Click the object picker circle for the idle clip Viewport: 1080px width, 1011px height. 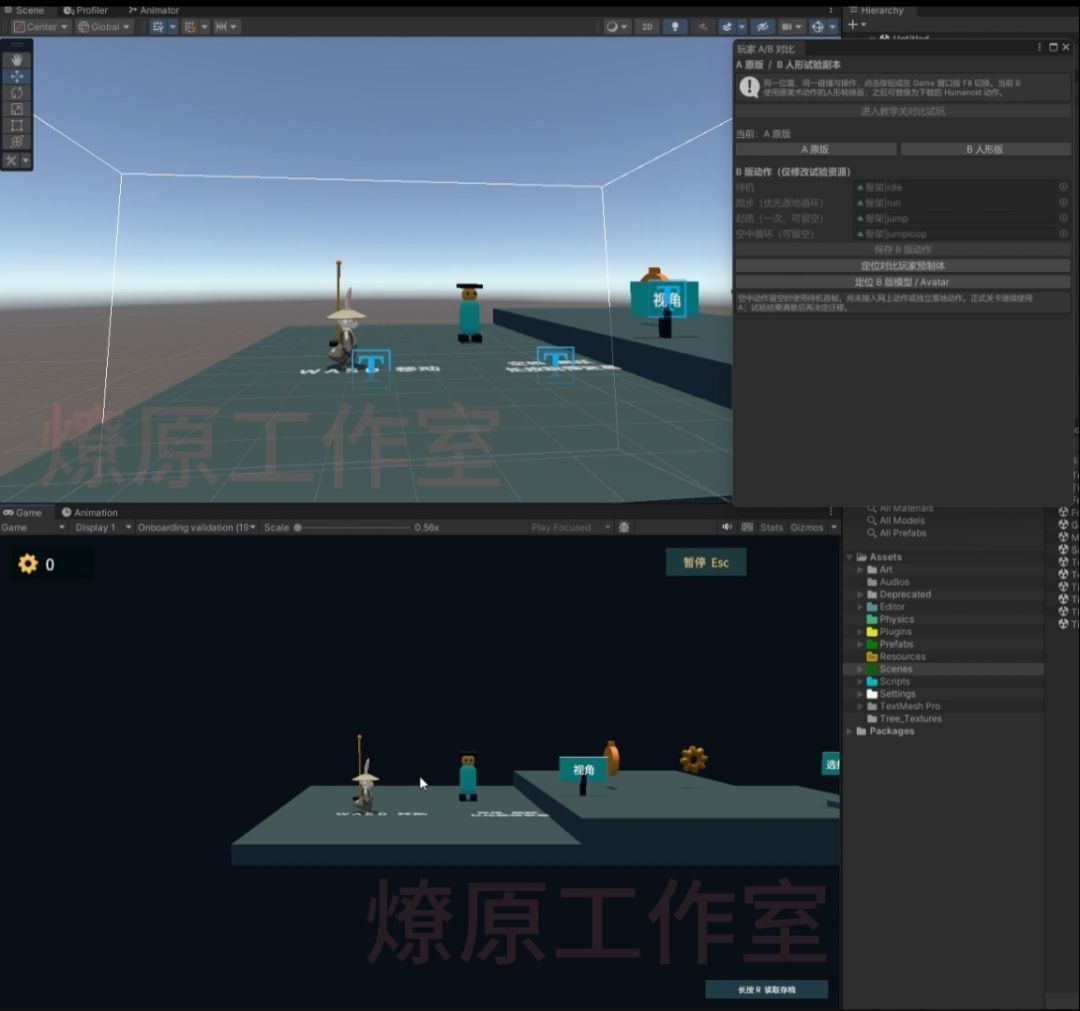tap(1063, 187)
